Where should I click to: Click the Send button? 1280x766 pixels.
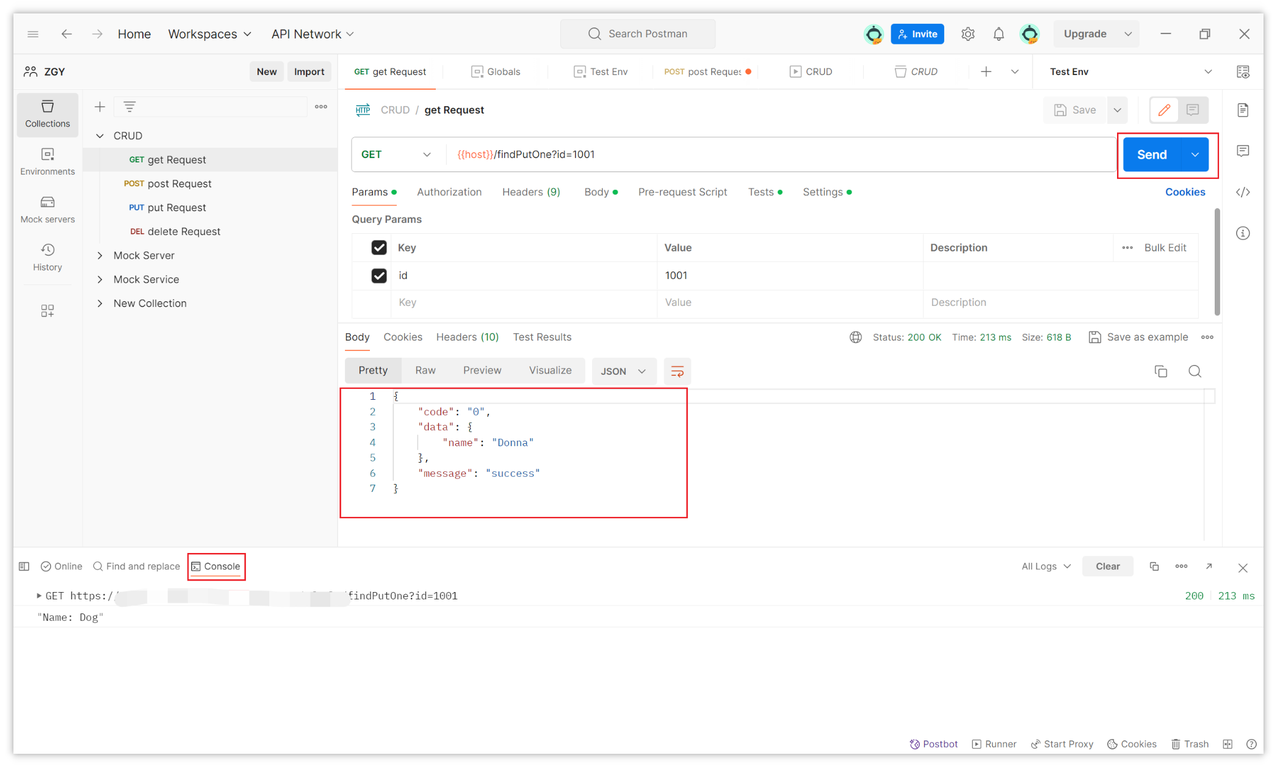point(1152,155)
